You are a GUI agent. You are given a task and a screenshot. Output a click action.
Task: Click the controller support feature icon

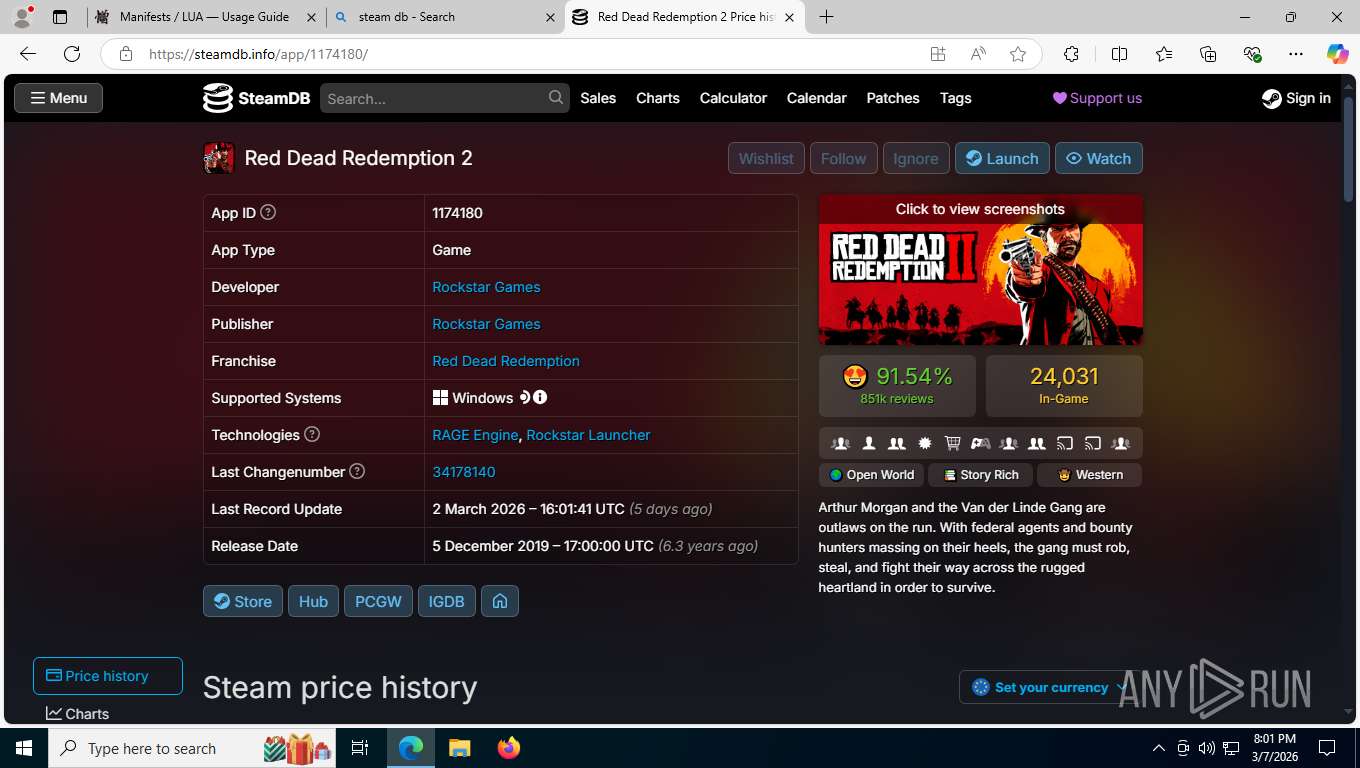point(981,443)
